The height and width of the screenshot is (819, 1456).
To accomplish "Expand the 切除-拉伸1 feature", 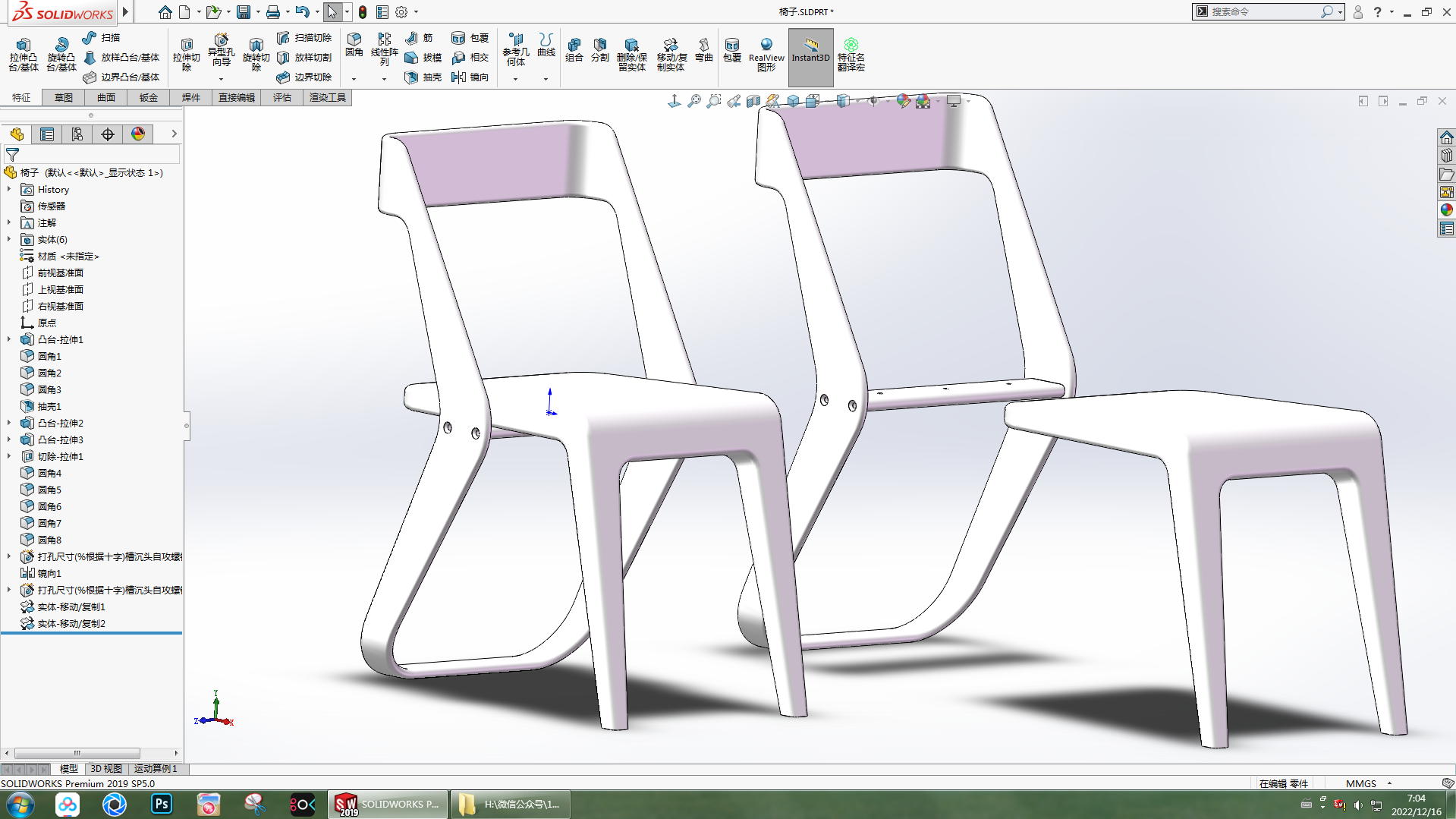I will 9,456.
